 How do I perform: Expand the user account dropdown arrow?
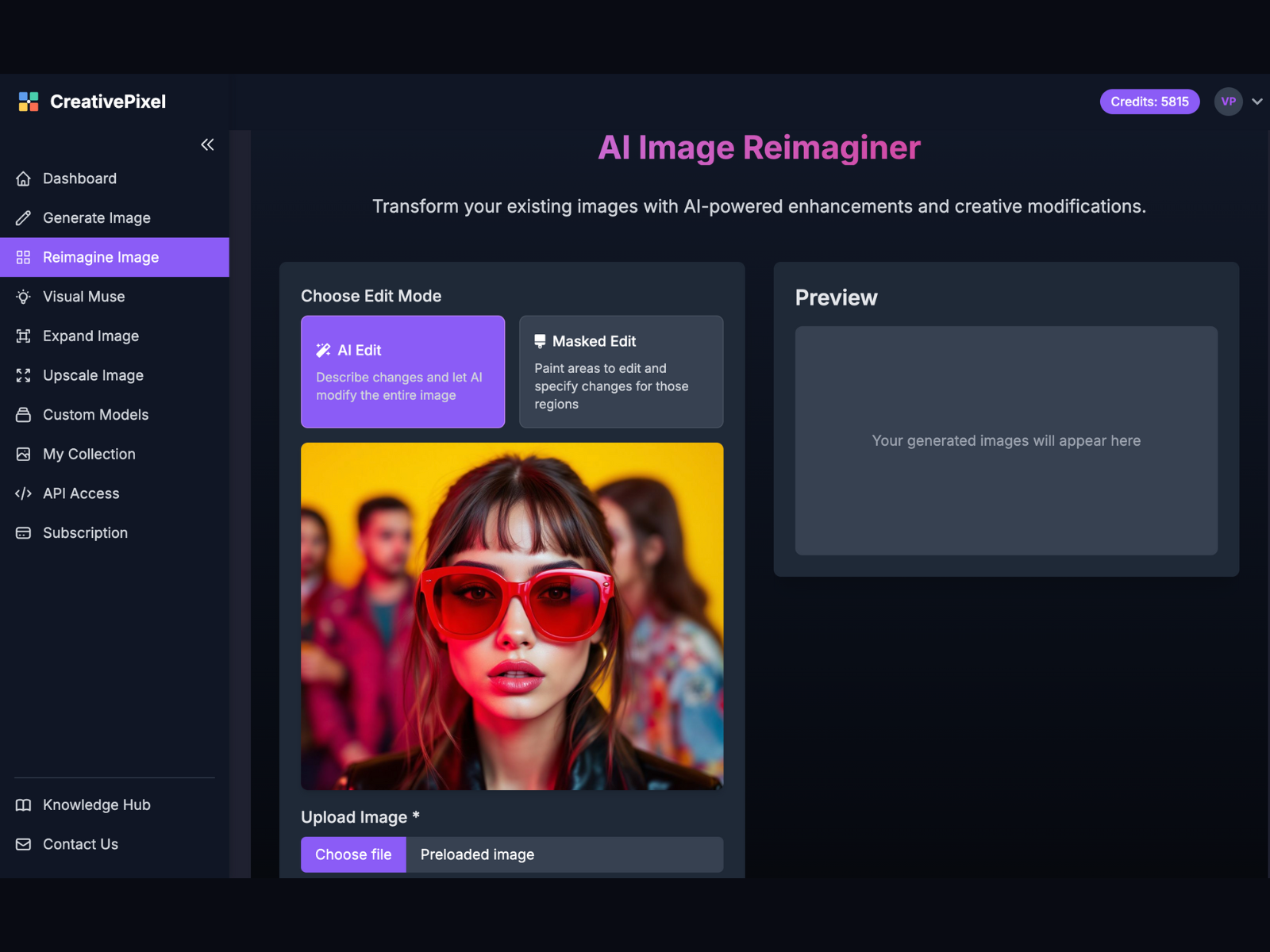(x=1257, y=102)
